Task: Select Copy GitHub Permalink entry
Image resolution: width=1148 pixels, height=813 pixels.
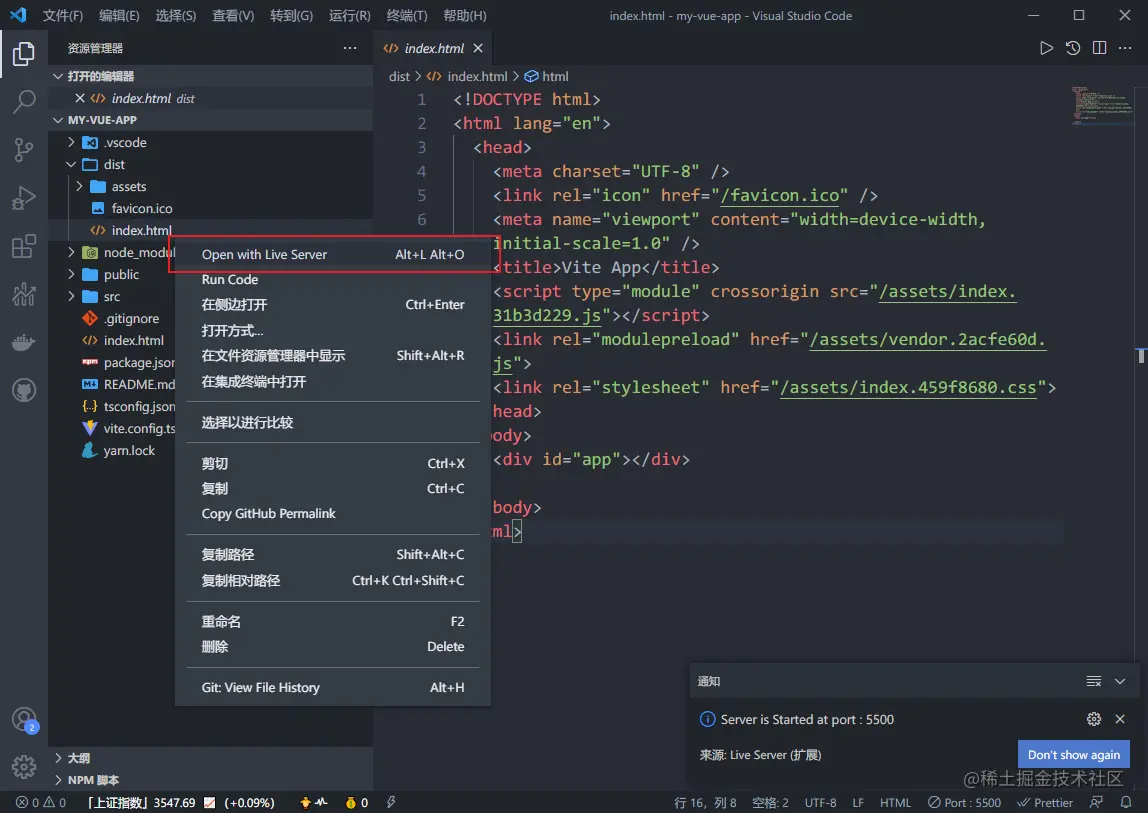Action: point(333,513)
